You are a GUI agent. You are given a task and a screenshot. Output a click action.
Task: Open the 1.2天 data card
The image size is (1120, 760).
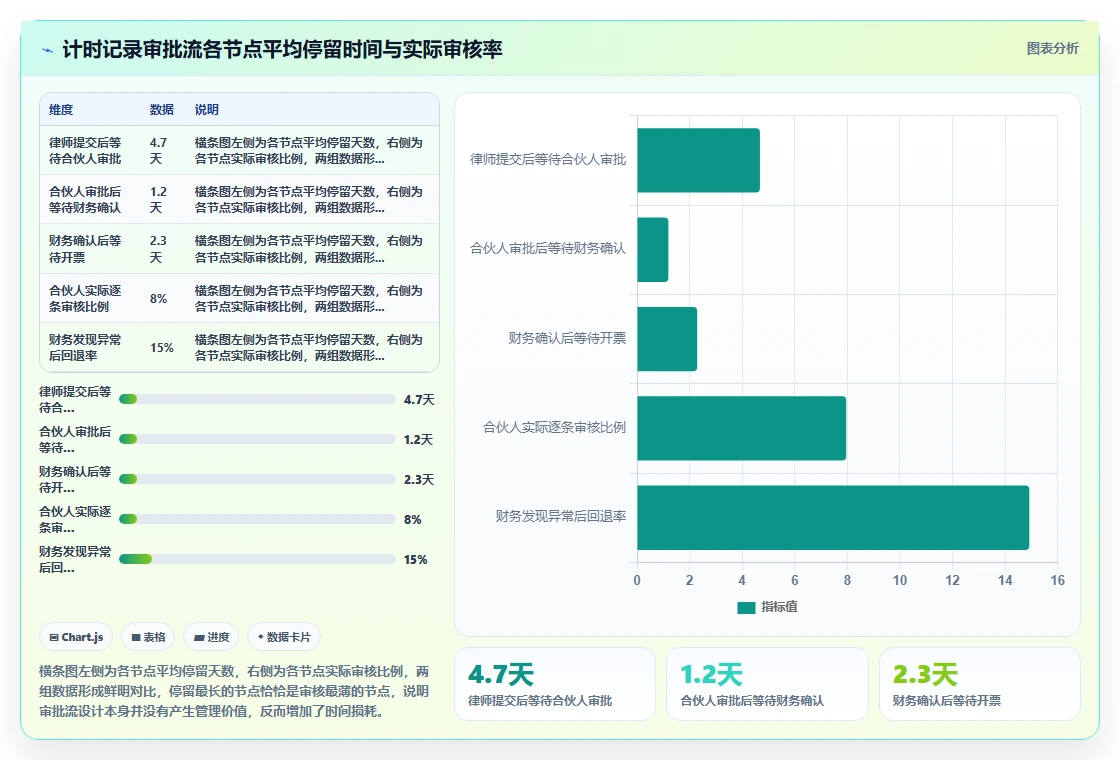pyautogui.click(x=767, y=684)
